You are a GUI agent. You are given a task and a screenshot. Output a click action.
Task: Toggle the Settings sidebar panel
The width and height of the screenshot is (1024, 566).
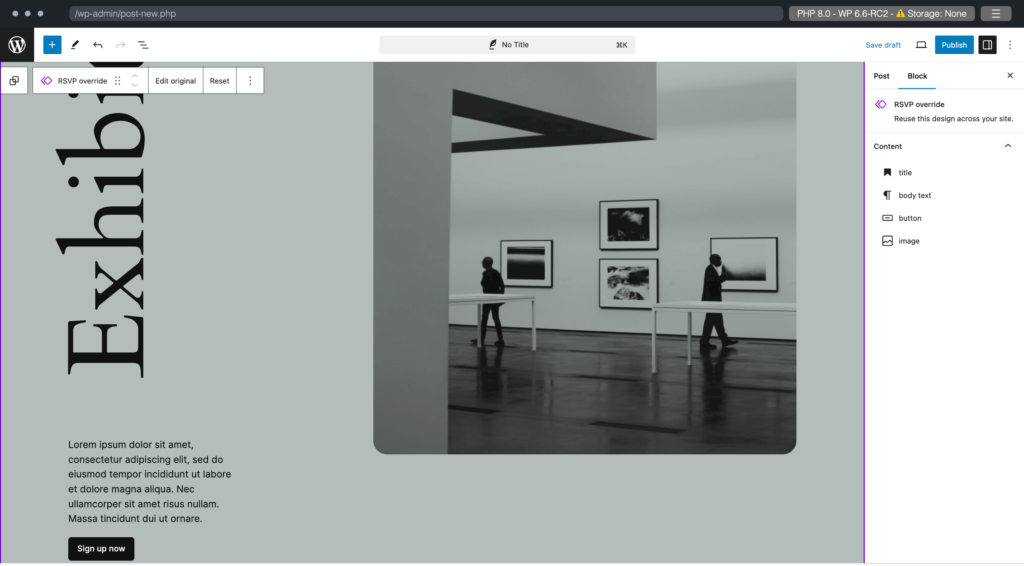pyautogui.click(x=987, y=45)
